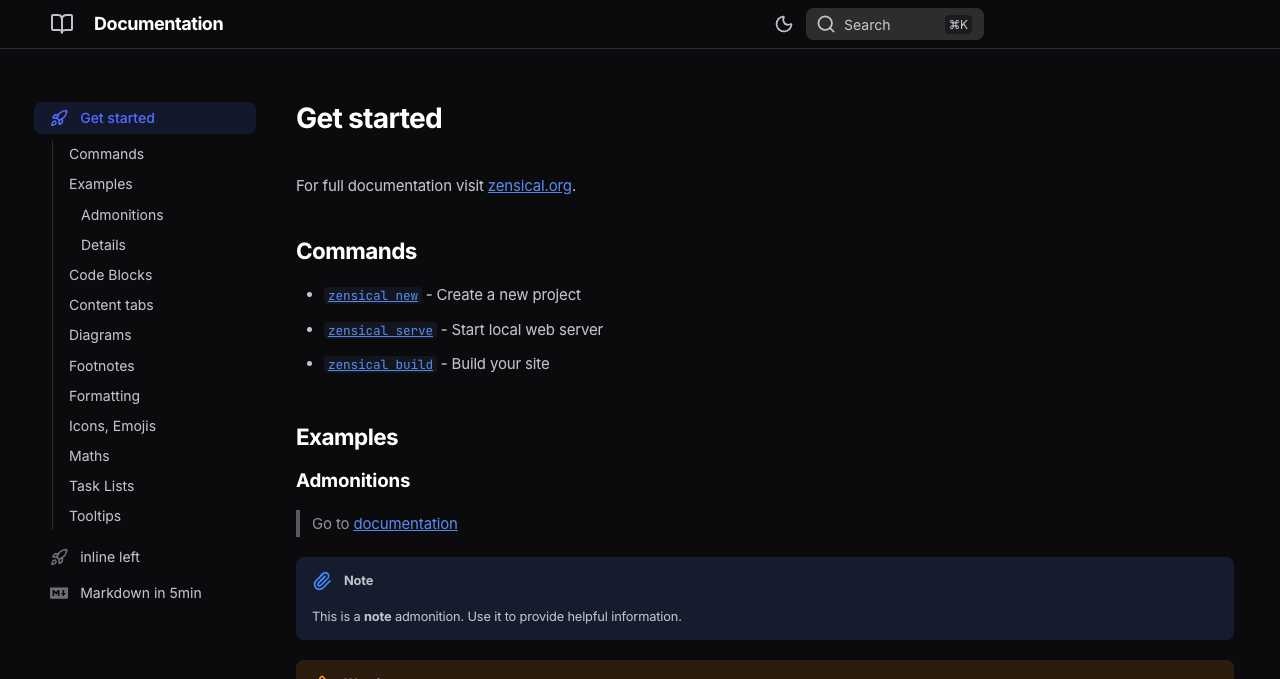1280x679 pixels.
Task: Click rocket icon next to Get started
Action: [x=59, y=118]
